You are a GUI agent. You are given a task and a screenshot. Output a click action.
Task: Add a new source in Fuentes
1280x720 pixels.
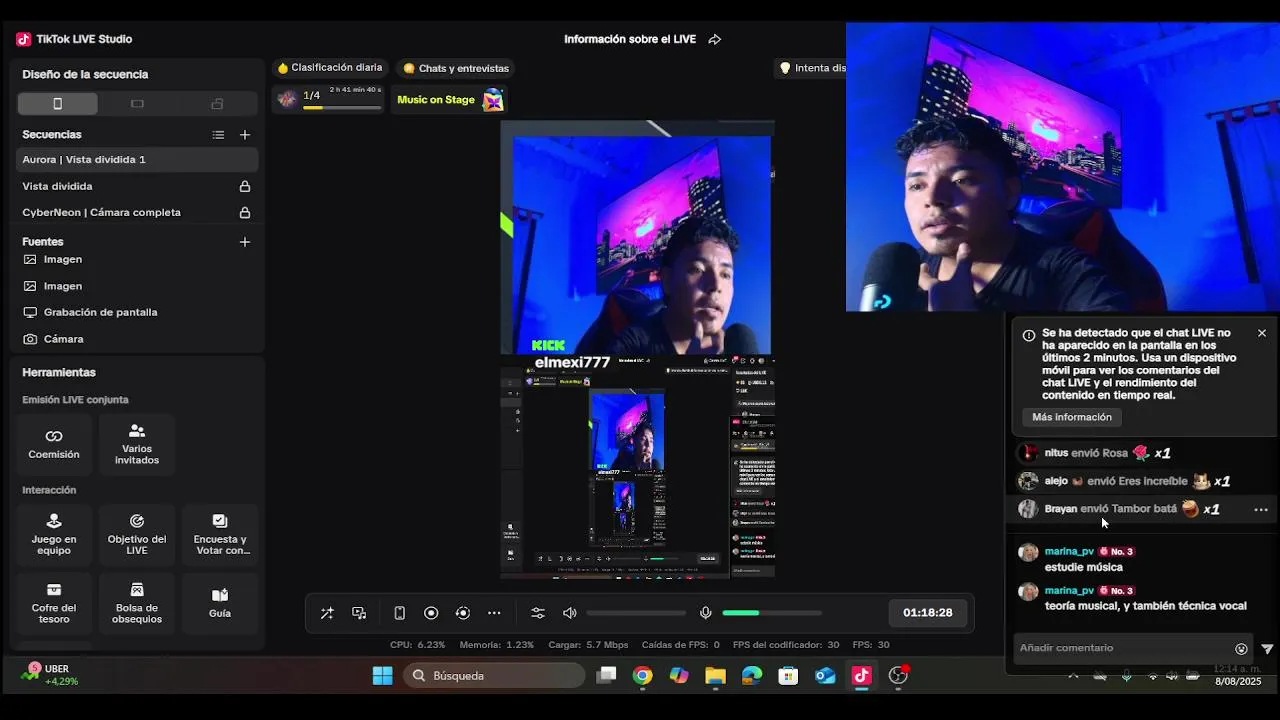(x=245, y=242)
